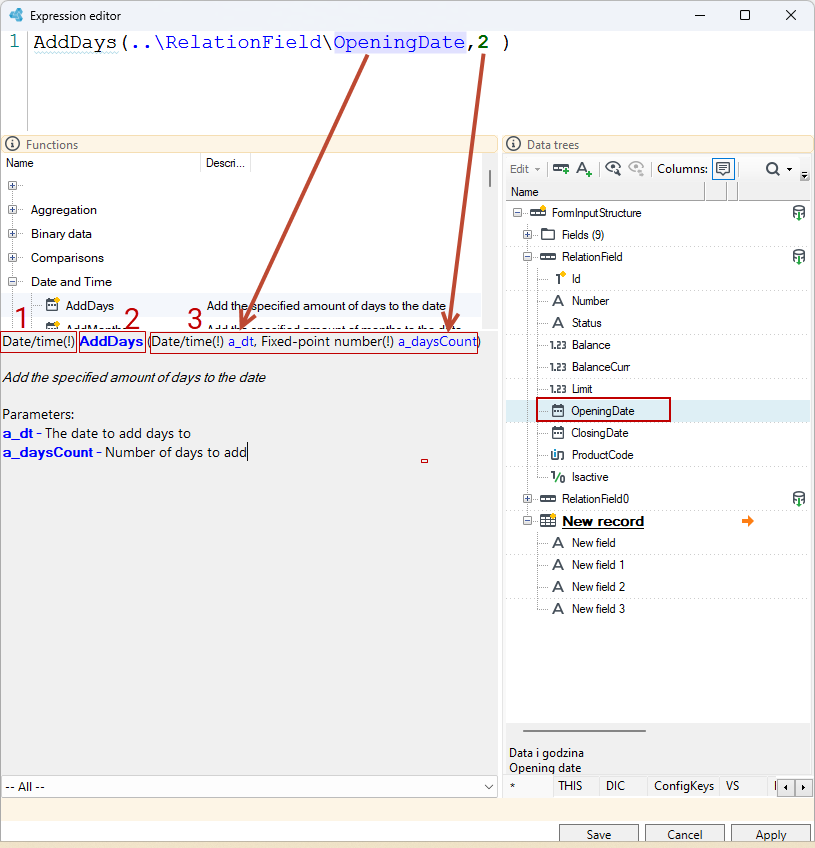Screen dimensions: 815x848
Task: Click the add text field icon
Action: pyautogui.click(x=584, y=169)
